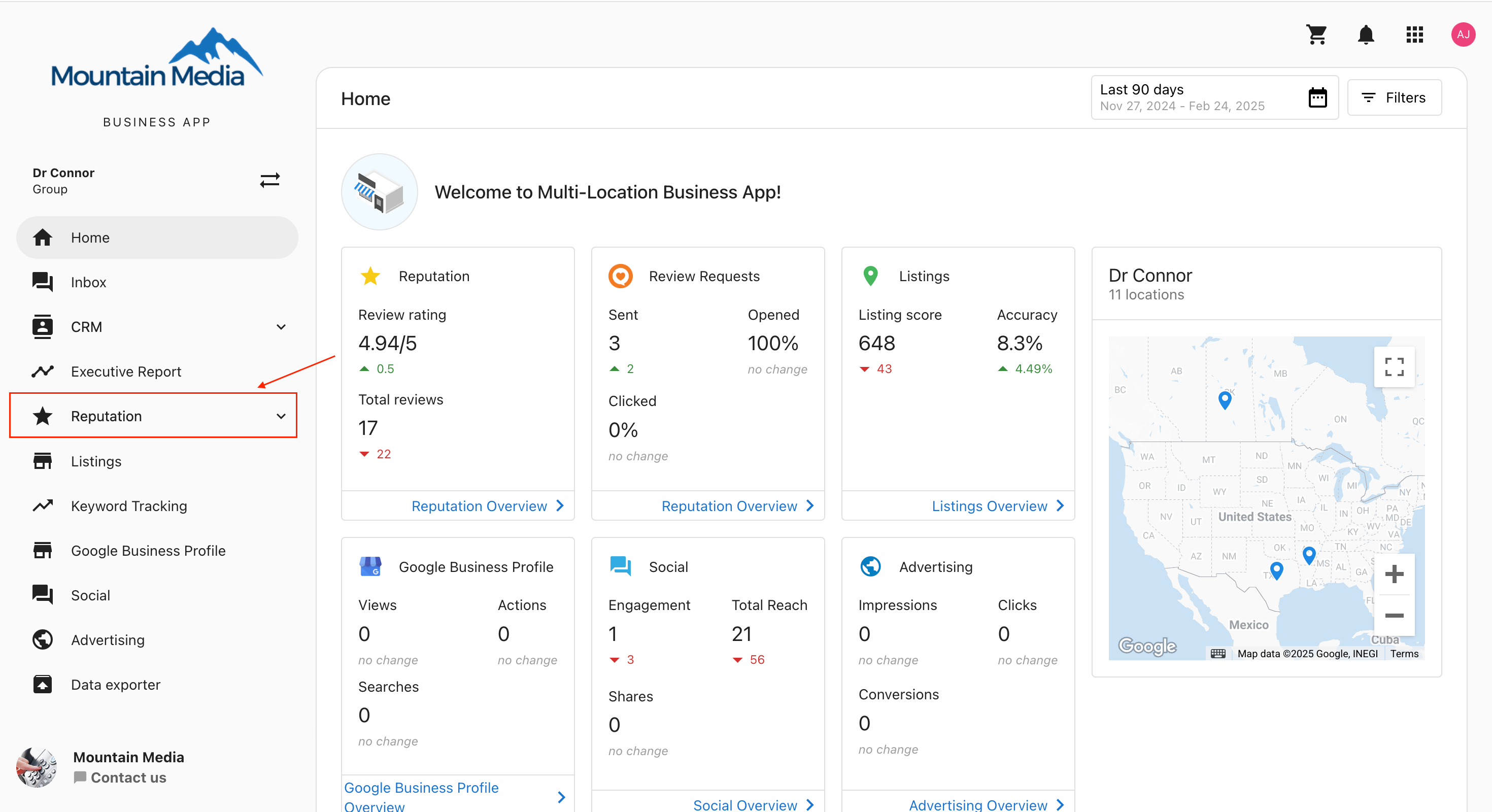Viewport: 1492px width, 812px height.
Task: Click the Total reviews value 17
Action: point(368,428)
